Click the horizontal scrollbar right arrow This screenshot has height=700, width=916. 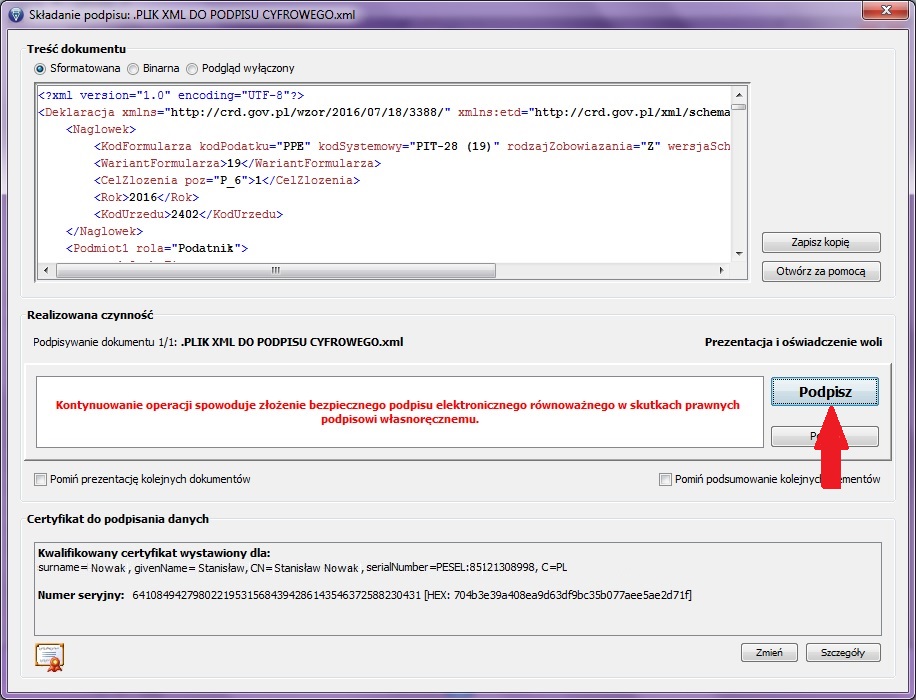(721, 270)
